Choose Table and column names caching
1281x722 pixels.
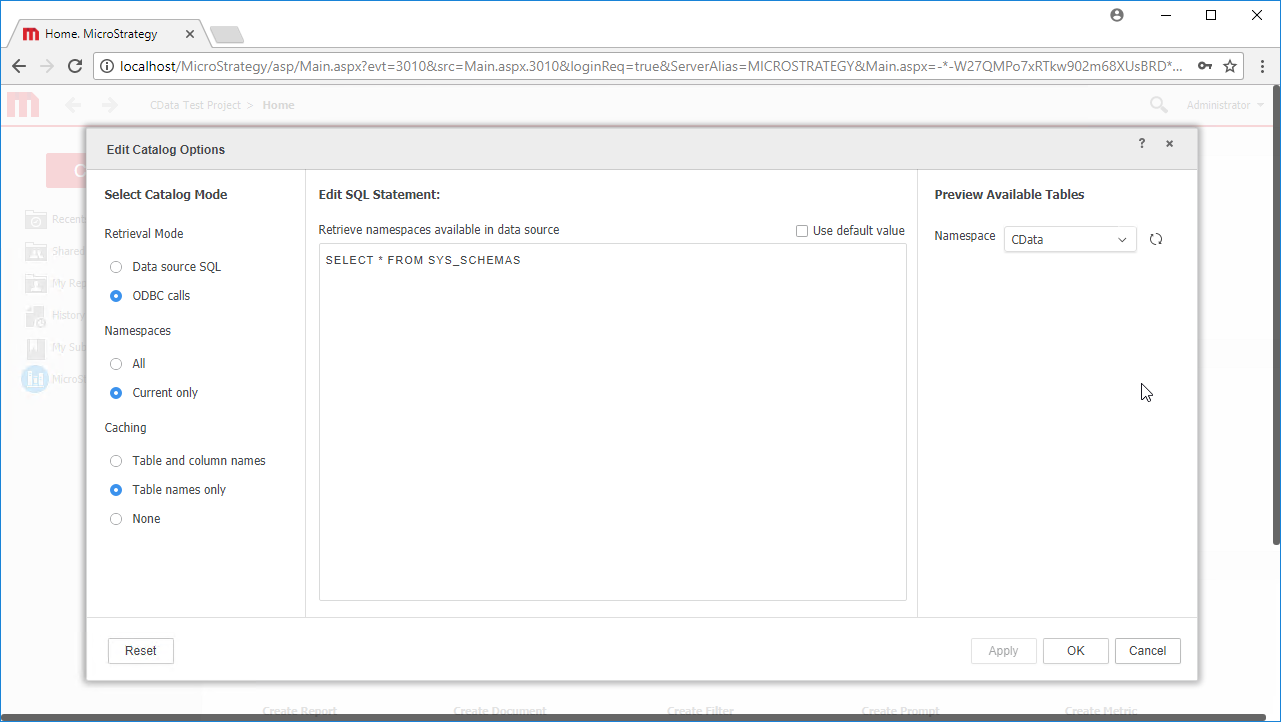tap(115, 460)
